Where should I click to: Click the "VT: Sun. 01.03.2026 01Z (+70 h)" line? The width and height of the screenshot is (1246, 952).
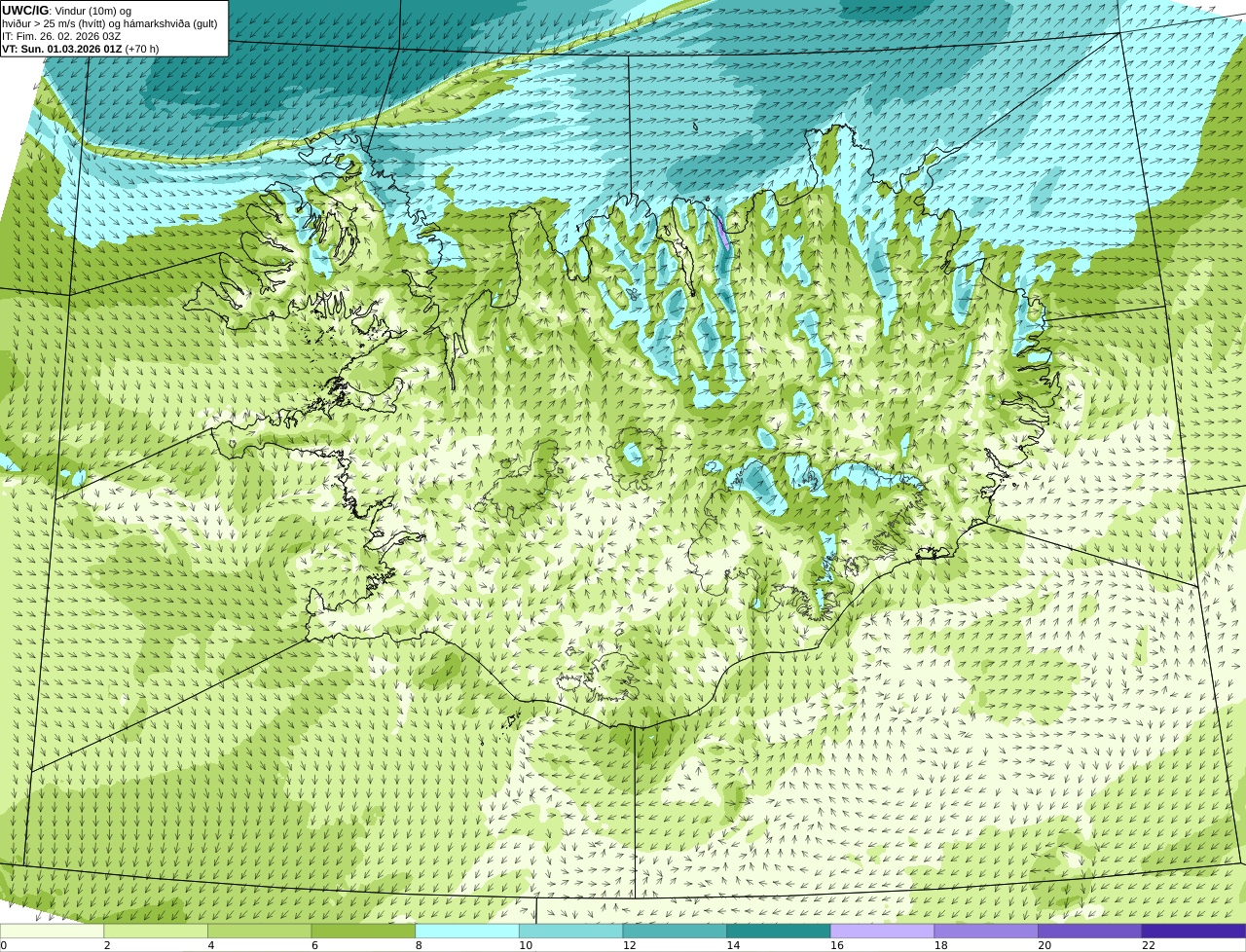(80, 49)
